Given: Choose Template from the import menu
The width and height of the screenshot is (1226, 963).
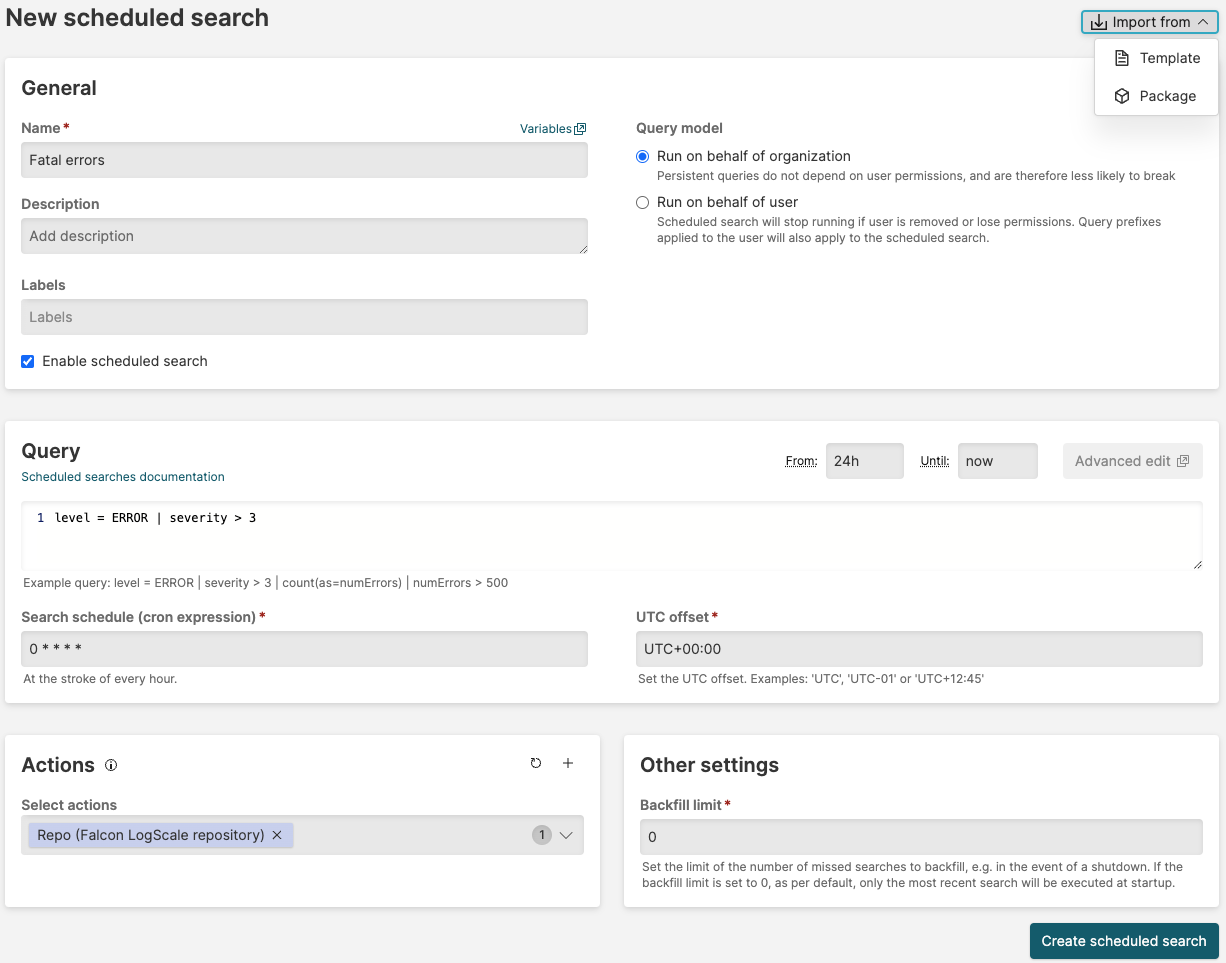Looking at the screenshot, I should 1168,57.
